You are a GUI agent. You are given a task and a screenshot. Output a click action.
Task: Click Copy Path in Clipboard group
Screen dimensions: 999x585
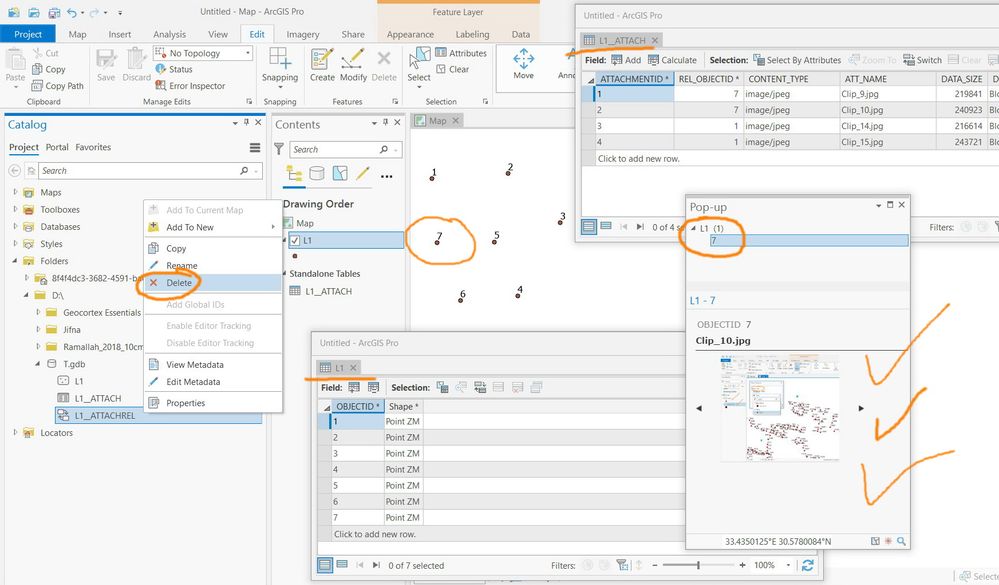[x=57, y=85]
